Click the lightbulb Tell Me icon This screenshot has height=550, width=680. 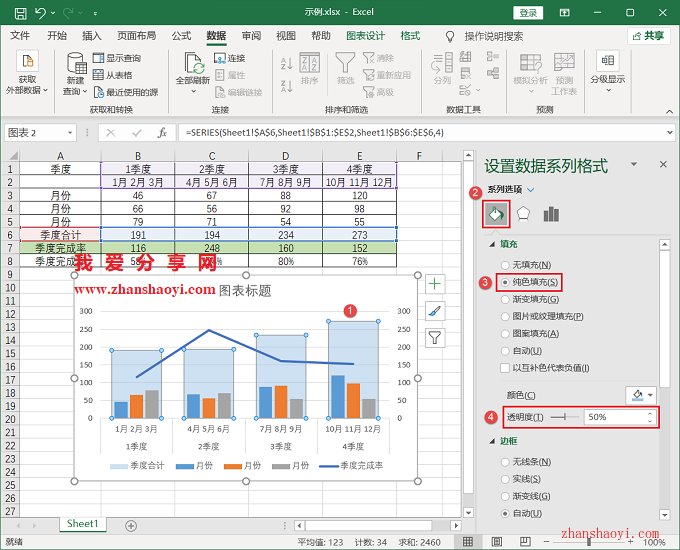450,36
